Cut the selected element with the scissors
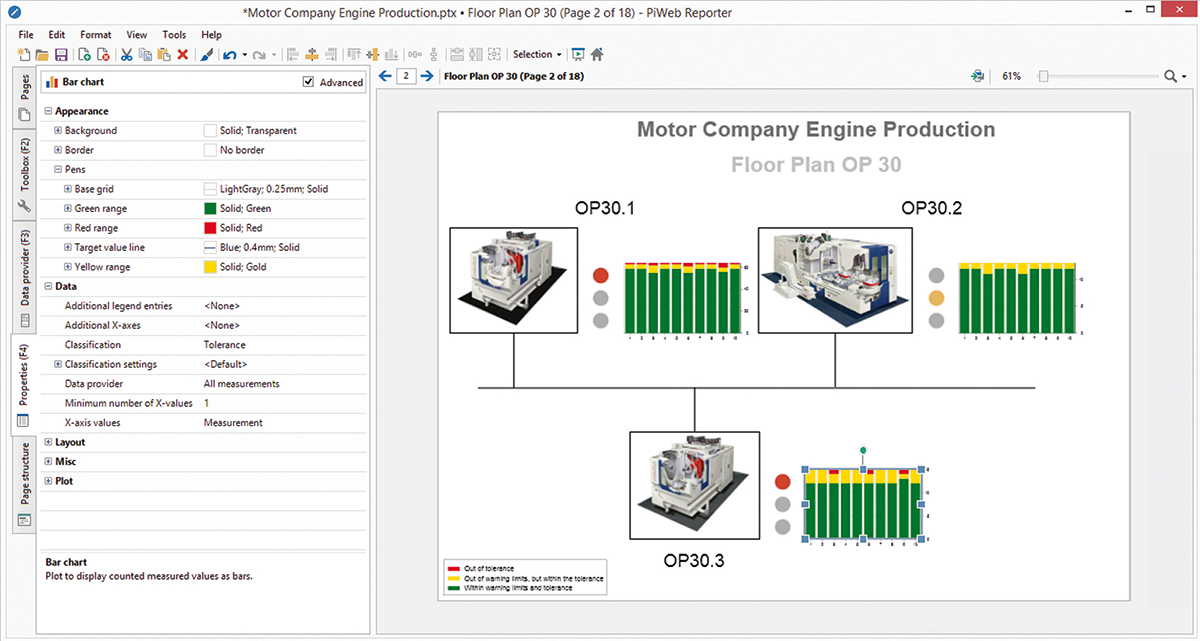 (127, 55)
